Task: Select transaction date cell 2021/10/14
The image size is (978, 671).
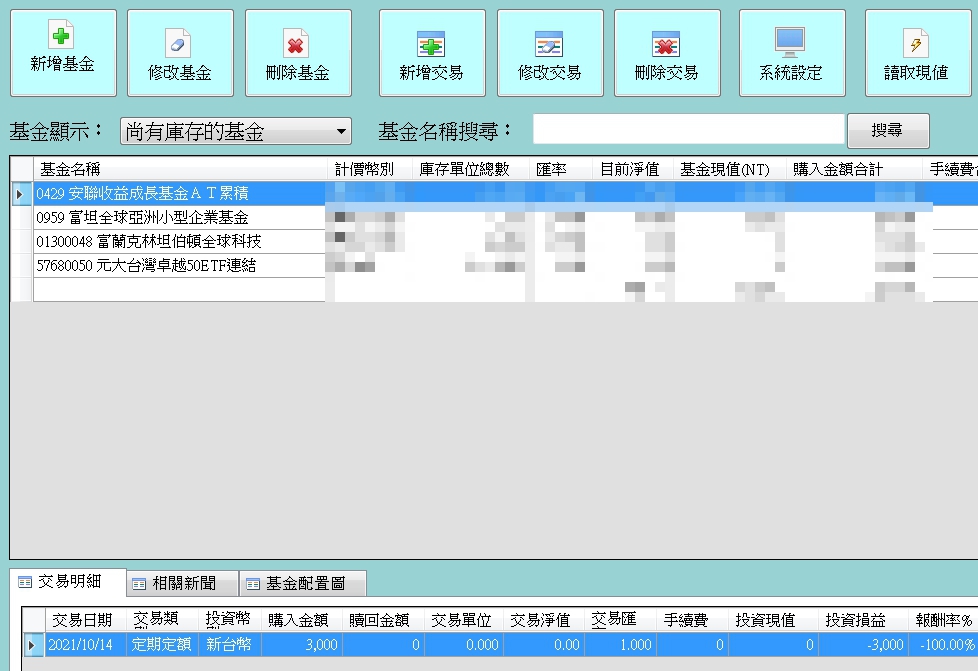Action: click(85, 644)
